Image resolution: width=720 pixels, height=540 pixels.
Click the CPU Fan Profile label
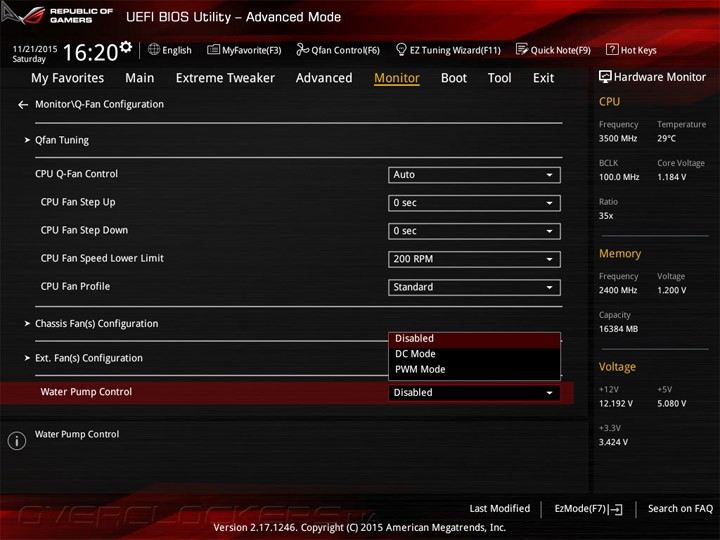tap(75, 287)
